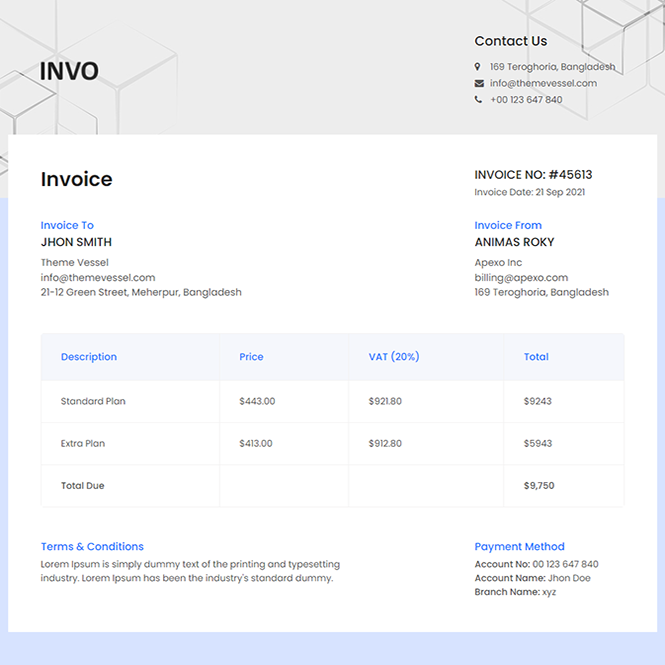
Task: Click the Total column header
Action: click(536, 357)
